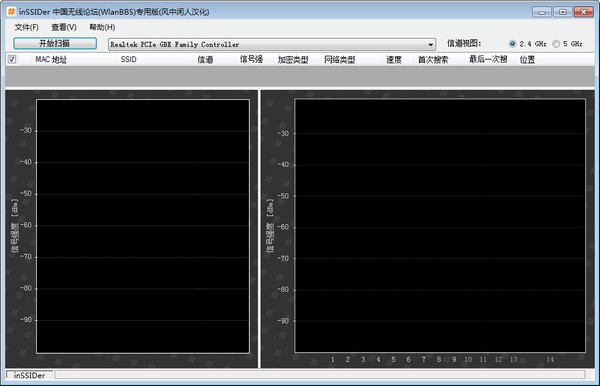Viewport: 600px width, 386px height.
Task: Click the 开始扫描 start scan button
Action: click(55, 43)
